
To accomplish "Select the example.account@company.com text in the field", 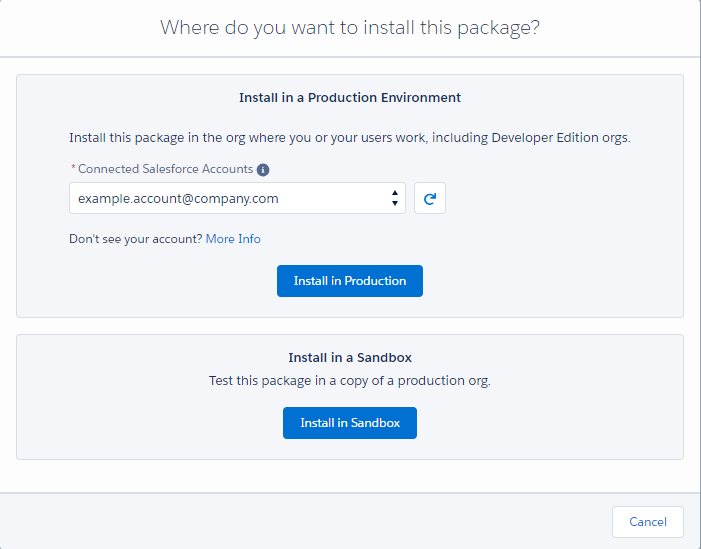I will [x=178, y=198].
